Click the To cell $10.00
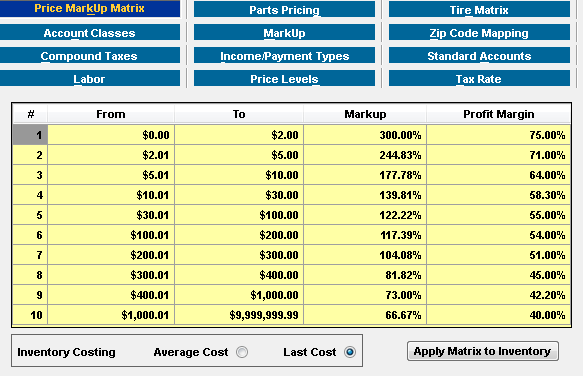 (239, 175)
